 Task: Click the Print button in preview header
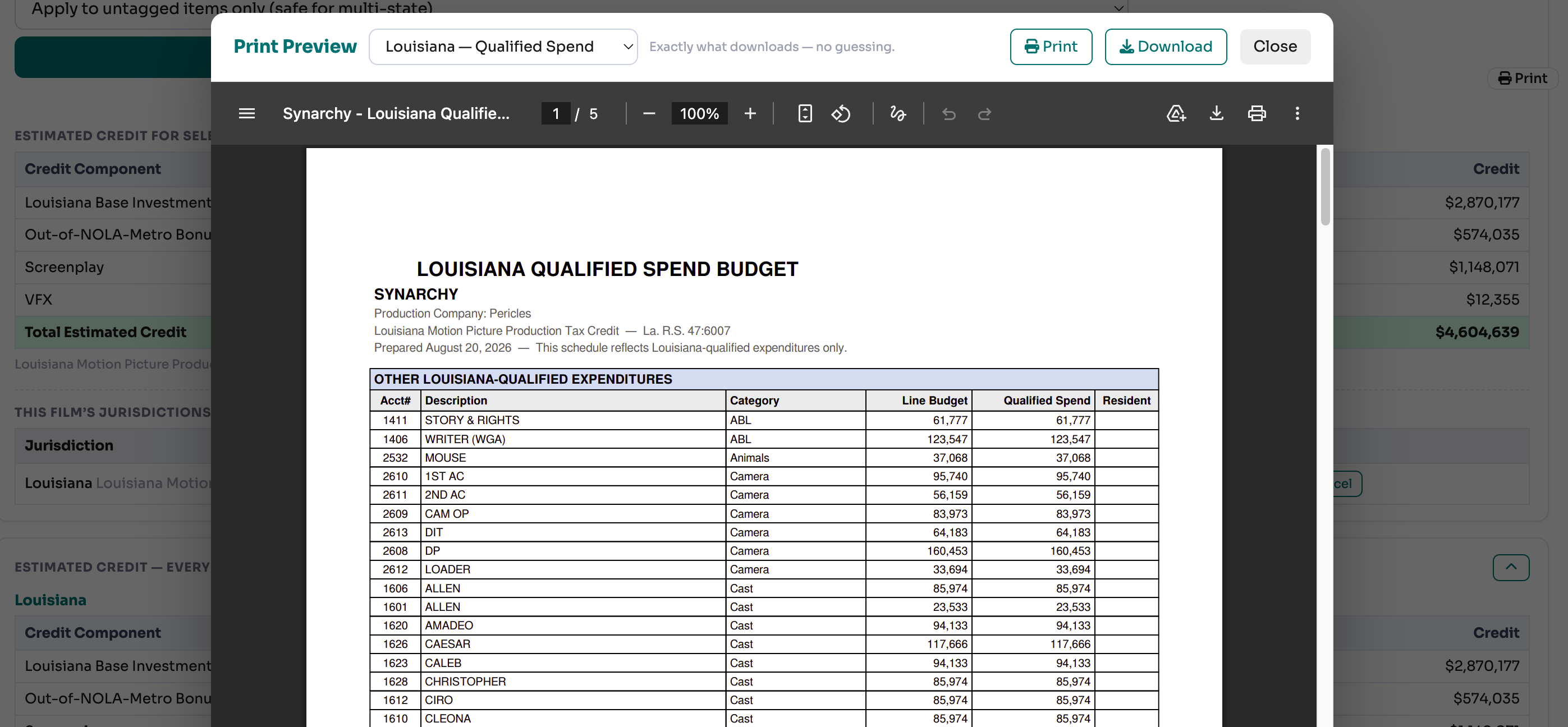[x=1051, y=47]
